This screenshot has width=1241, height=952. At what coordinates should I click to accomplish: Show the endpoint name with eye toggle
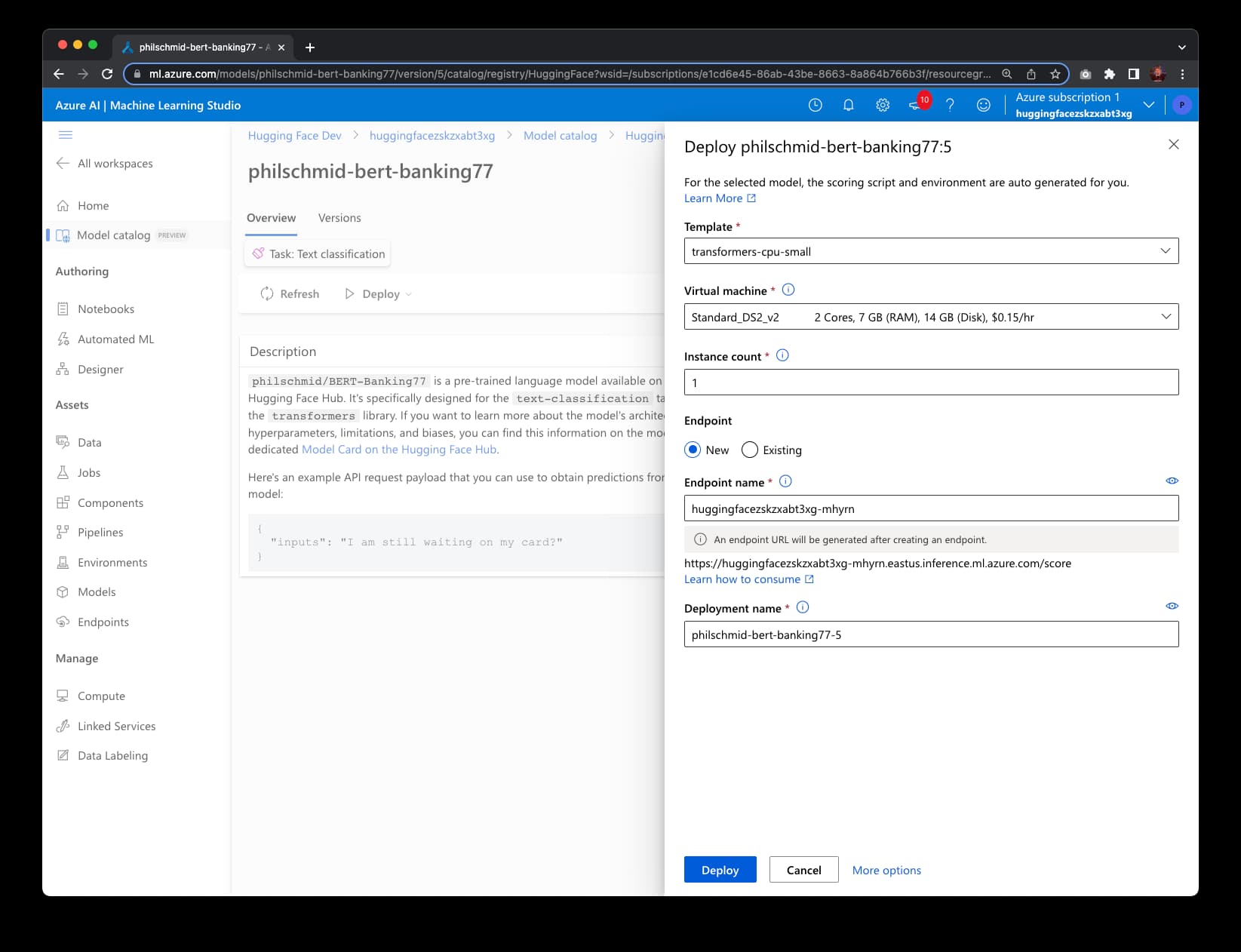pos(1172,480)
